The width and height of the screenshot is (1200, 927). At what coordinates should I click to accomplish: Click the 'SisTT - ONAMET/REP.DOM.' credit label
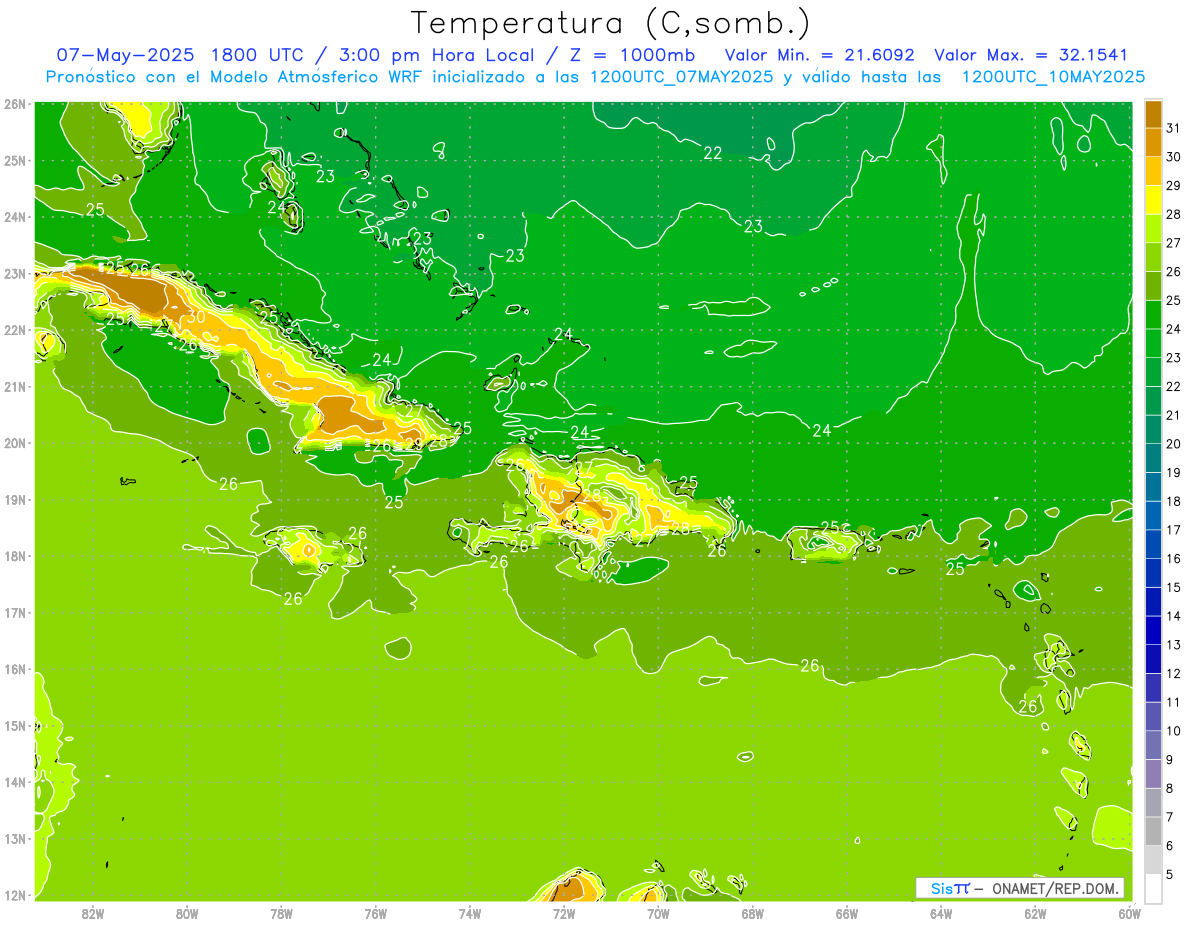[x=1019, y=888]
